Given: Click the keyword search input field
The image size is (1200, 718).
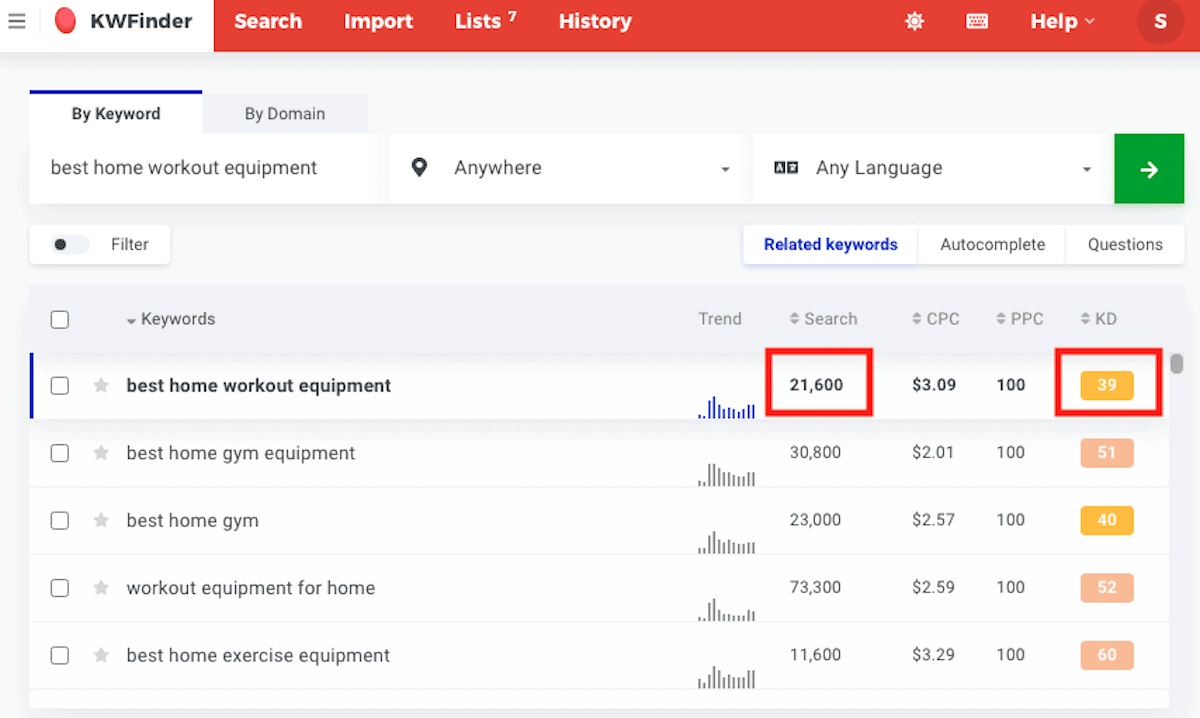Looking at the screenshot, I should [205, 169].
